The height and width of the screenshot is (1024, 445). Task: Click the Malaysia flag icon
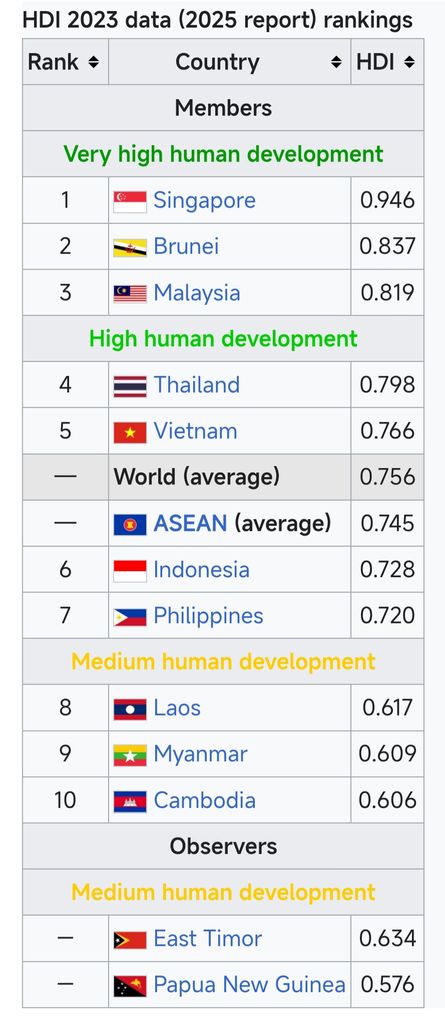[x=130, y=294]
